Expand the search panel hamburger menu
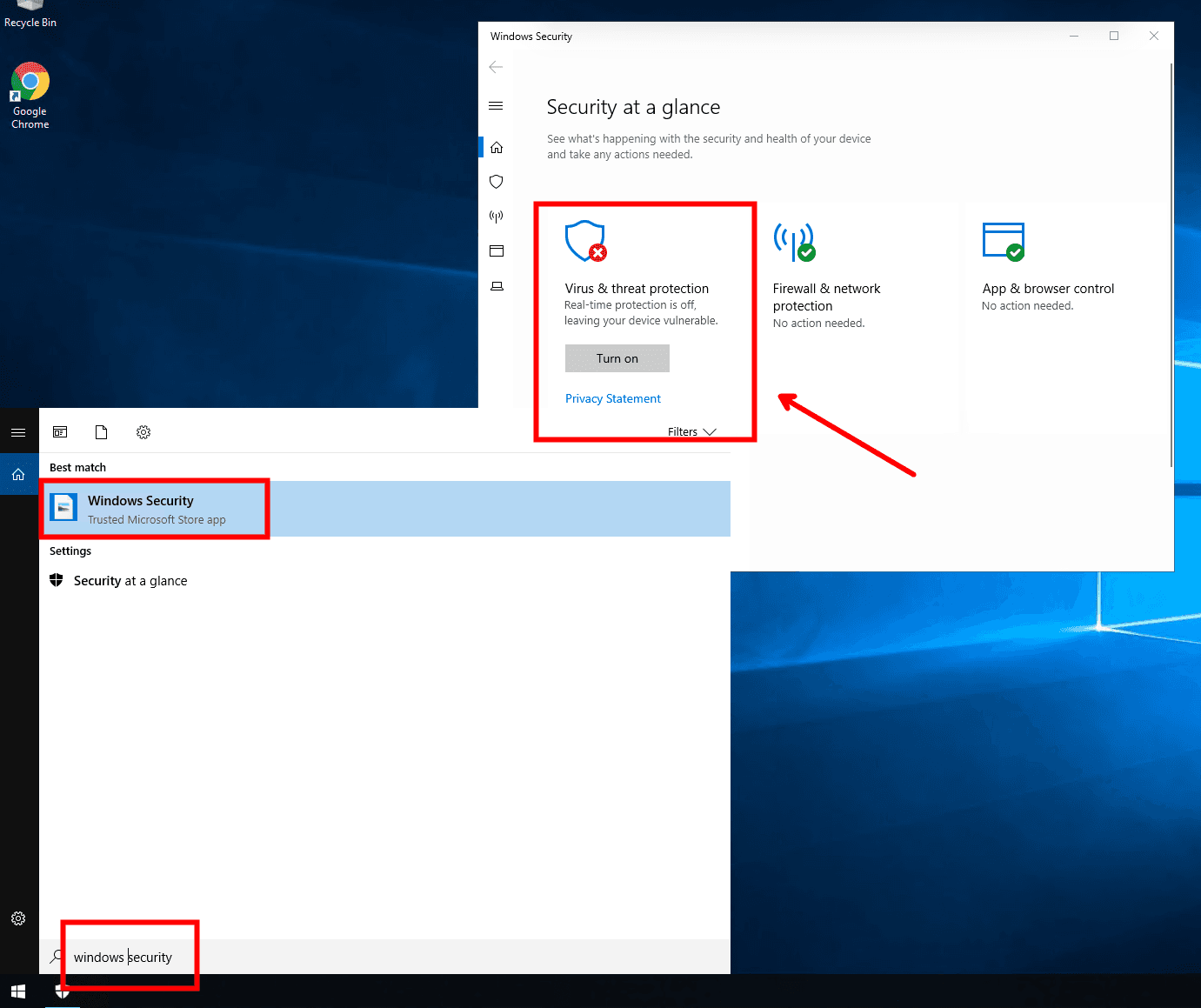1201x1008 pixels. click(x=18, y=432)
